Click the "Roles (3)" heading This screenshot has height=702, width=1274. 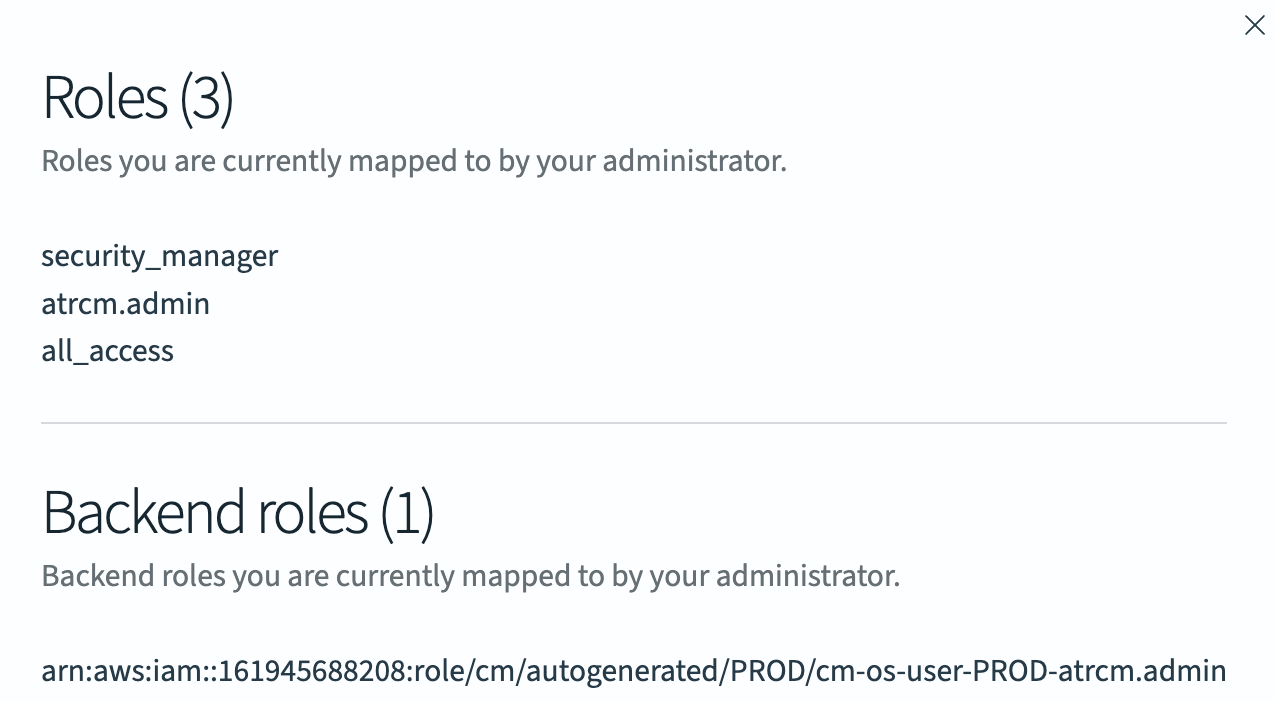pos(138,98)
